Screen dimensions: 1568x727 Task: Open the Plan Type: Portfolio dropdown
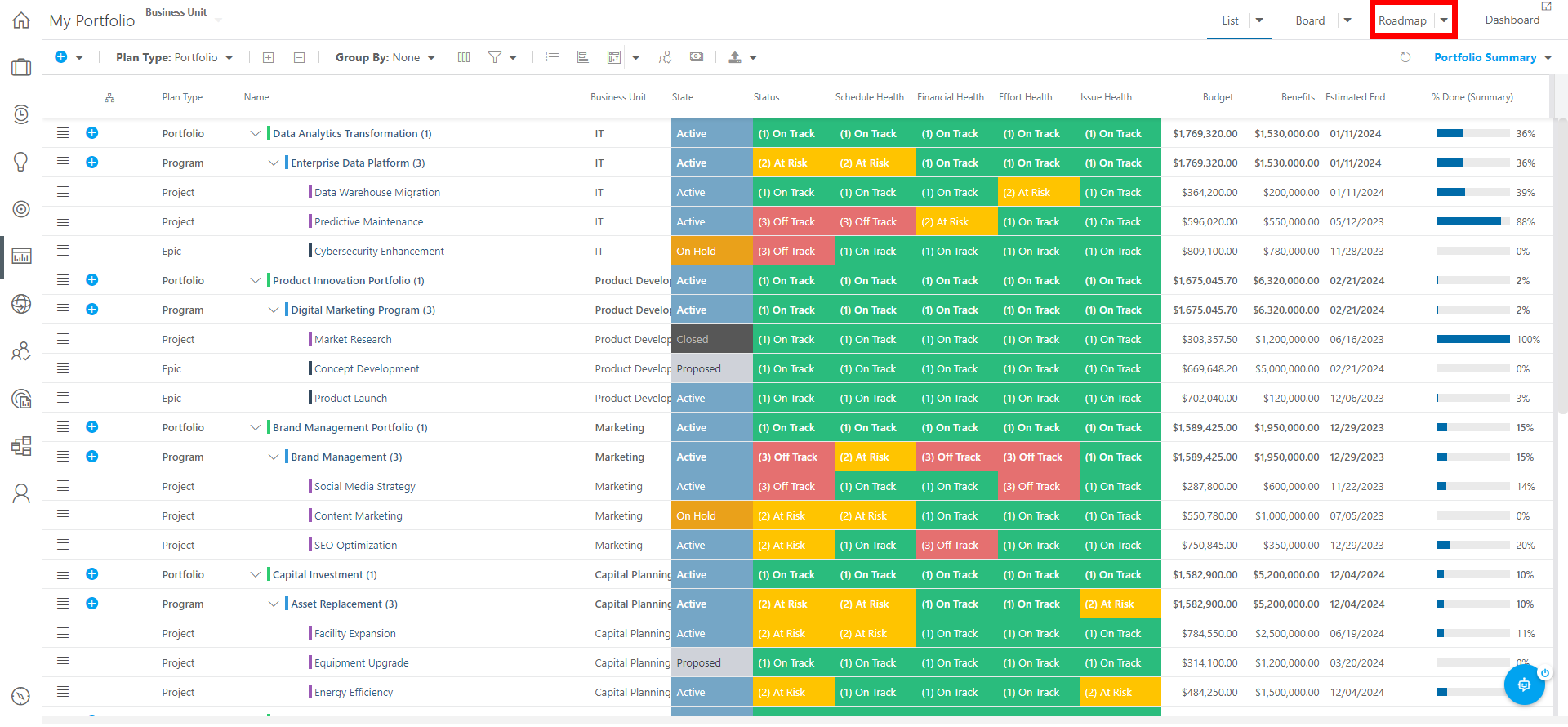175,57
